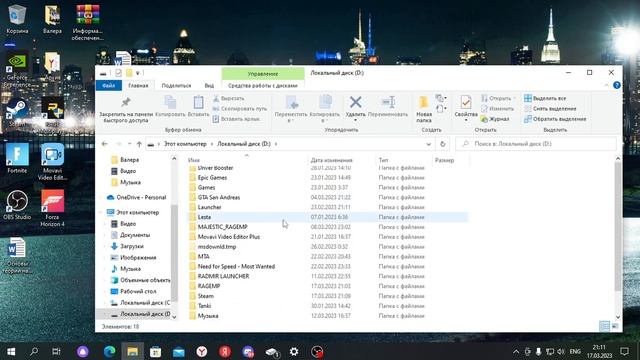Open OBS Studio desktop icon

tap(17, 205)
